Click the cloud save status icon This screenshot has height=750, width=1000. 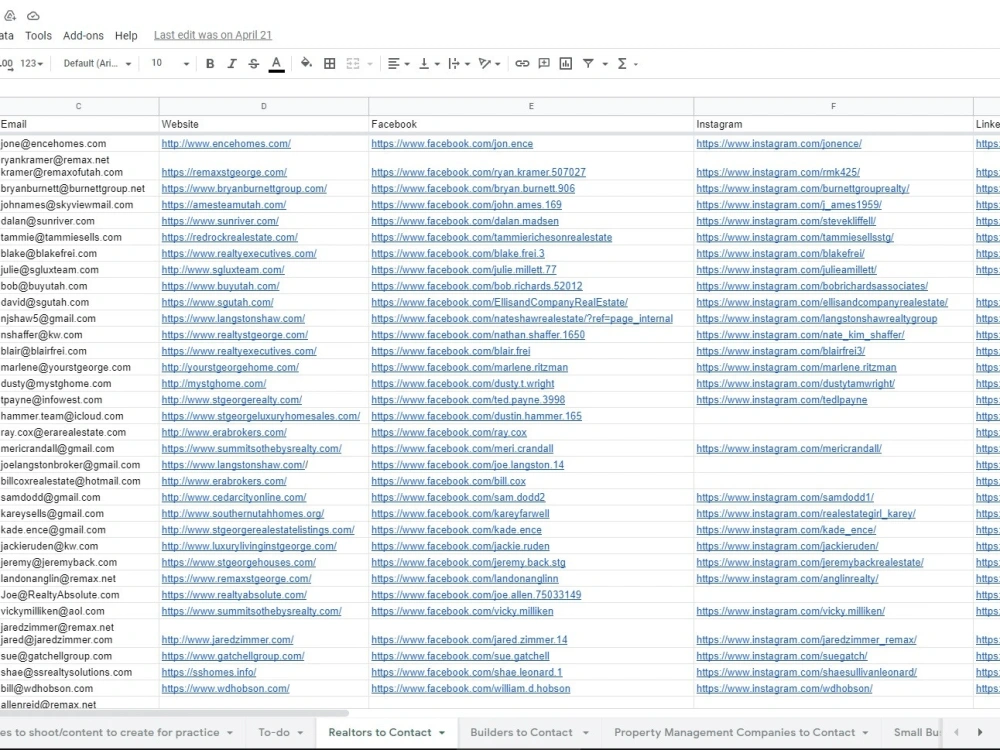click(x=33, y=15)
